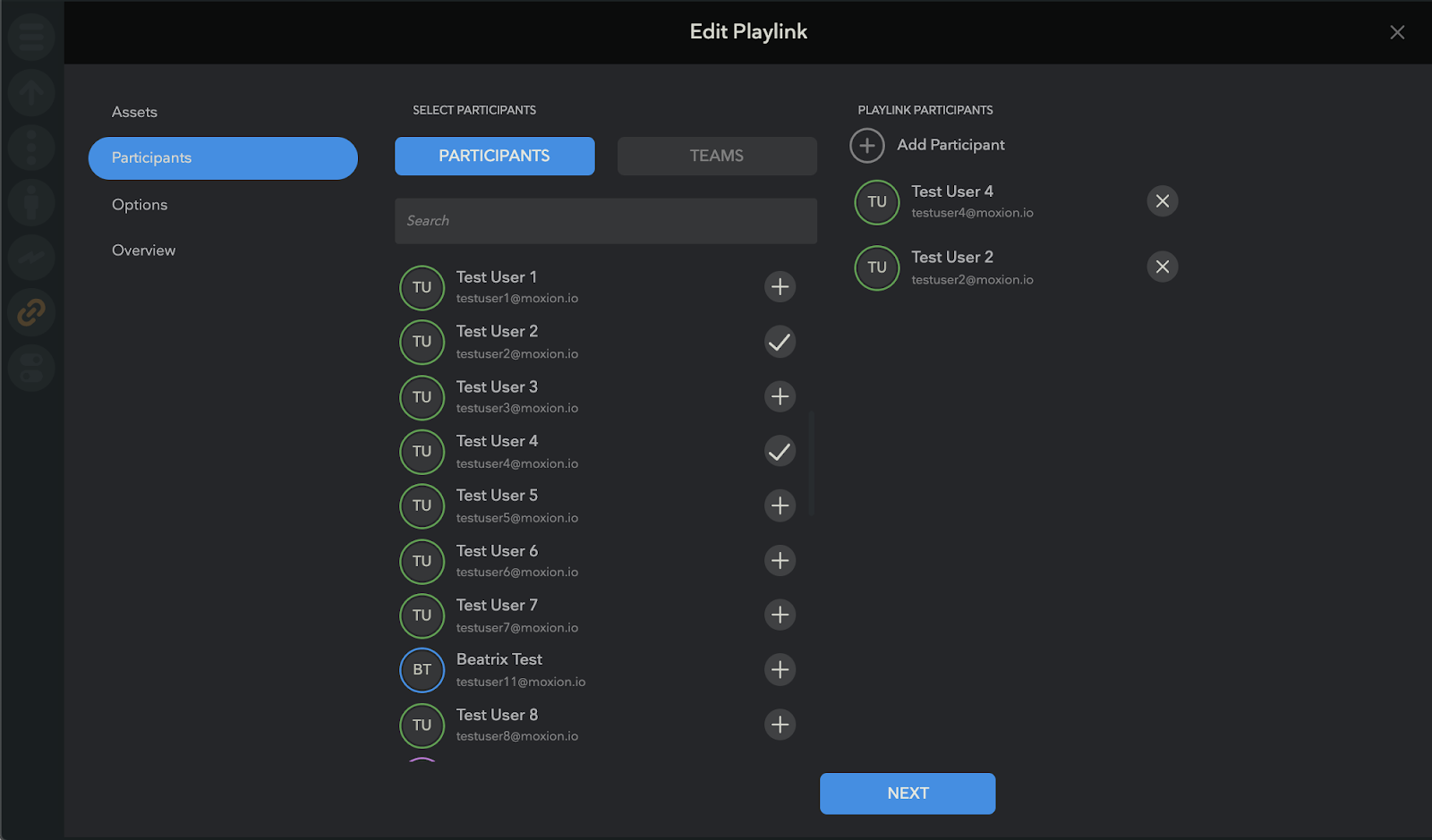This screenshot has width=1432, height=840.
Task: Click the participant list scrollbar
Action: pyautogui.click(x=811, y=463)
